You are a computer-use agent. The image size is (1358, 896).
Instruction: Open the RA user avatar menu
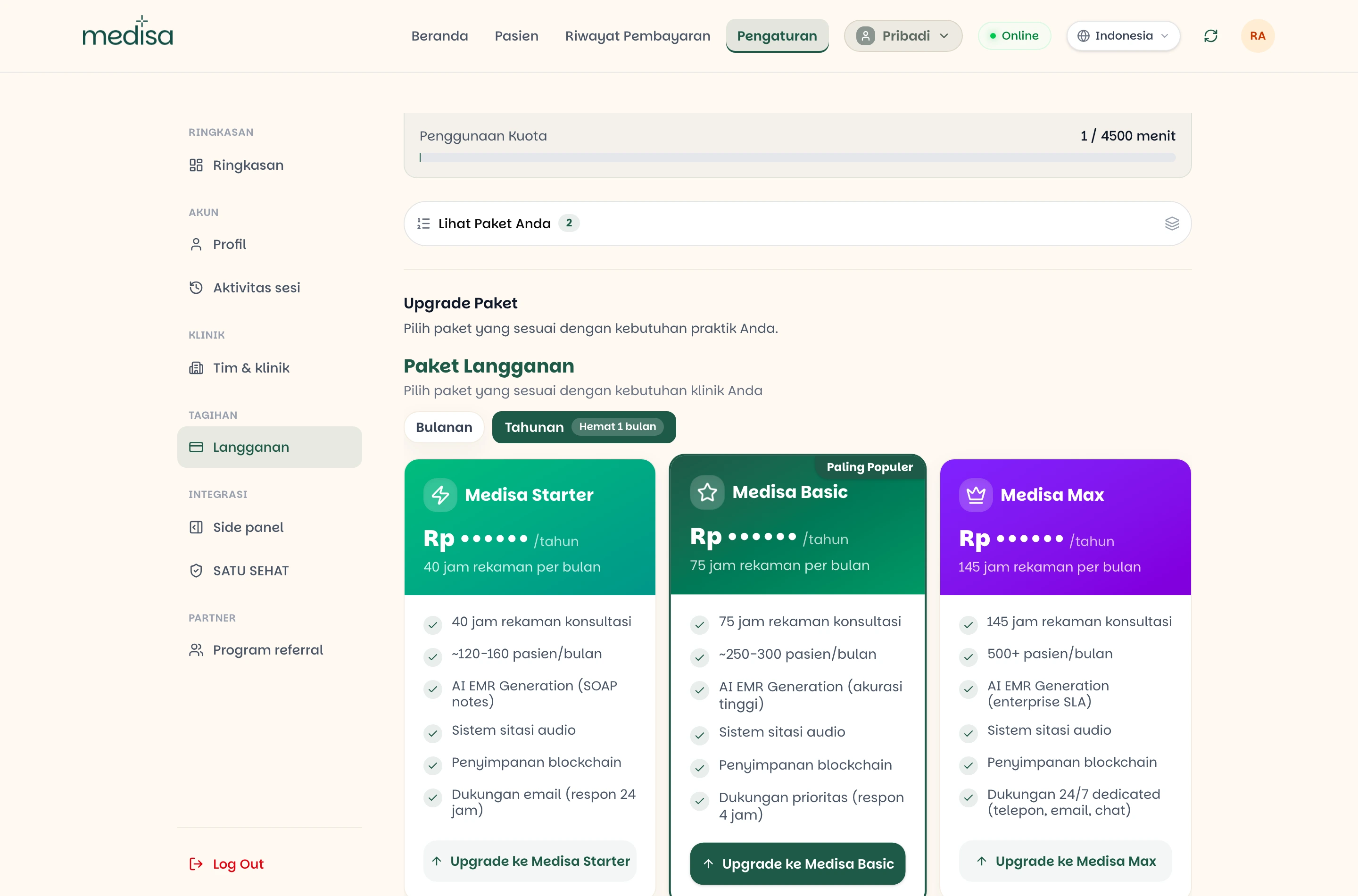click(x=1258, y=36)
